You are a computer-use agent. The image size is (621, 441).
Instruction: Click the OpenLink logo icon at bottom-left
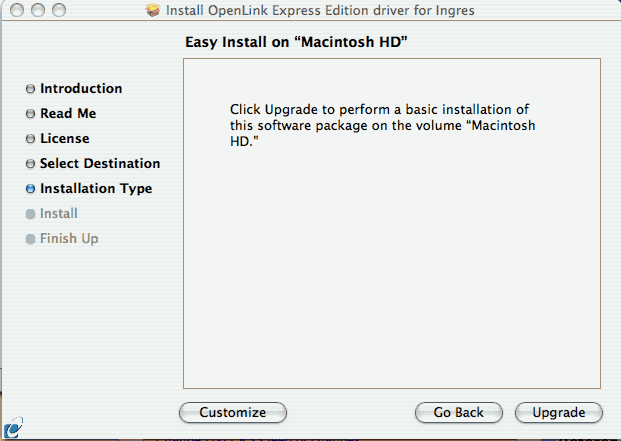click(13, 428)
